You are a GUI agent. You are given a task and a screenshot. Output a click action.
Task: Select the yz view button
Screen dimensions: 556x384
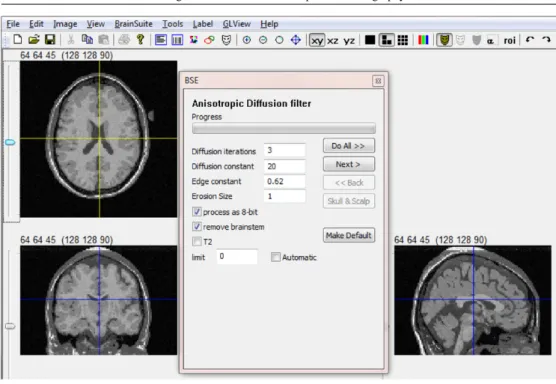pos(349,41)
